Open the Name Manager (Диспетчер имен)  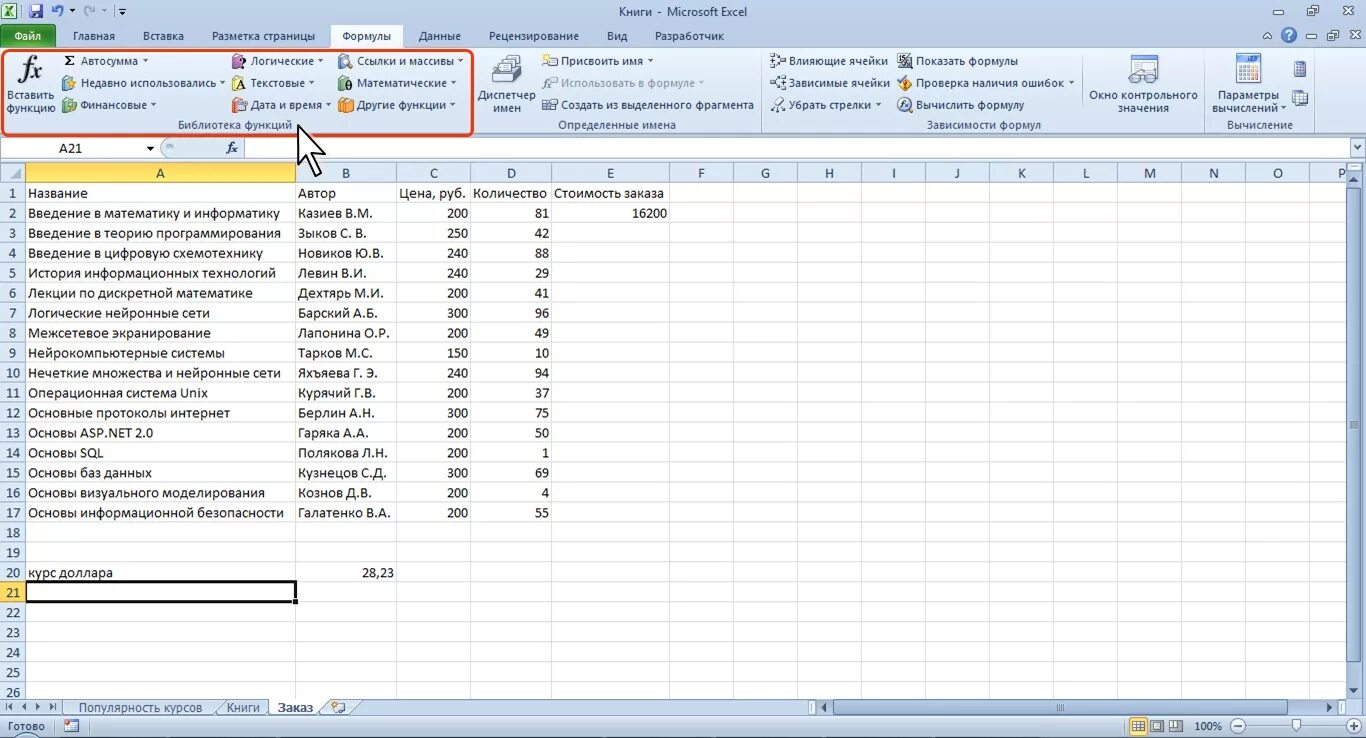click(x=507, y=86)
